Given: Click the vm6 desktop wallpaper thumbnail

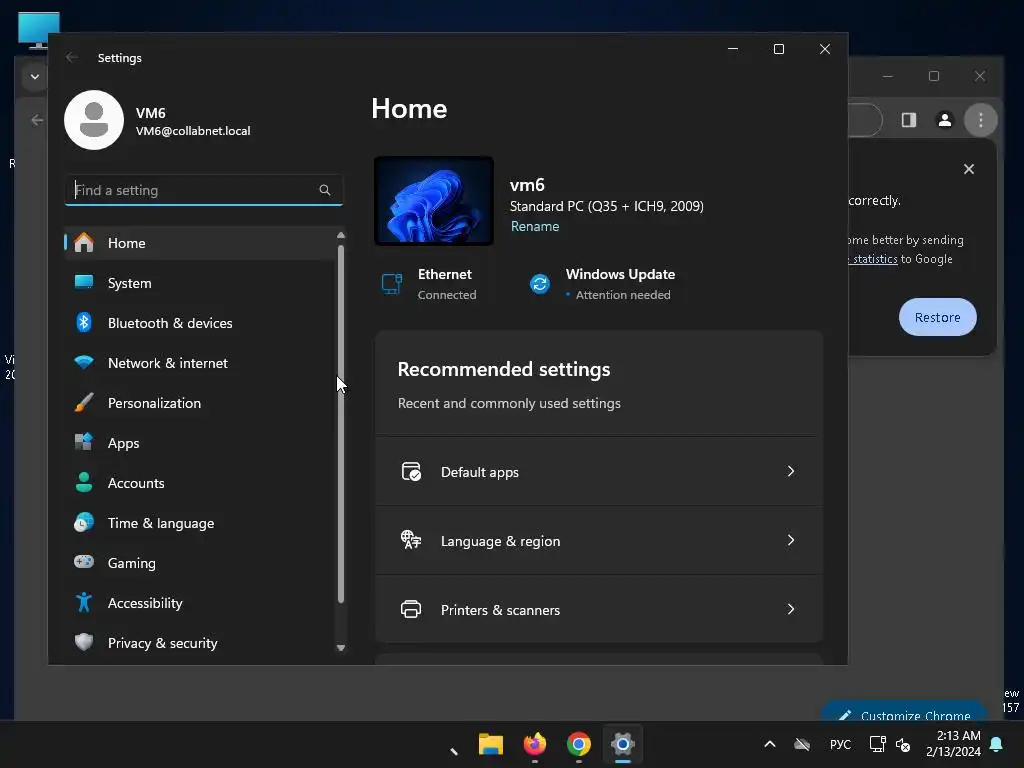Looking at the screenshot, I should [434, 201].
